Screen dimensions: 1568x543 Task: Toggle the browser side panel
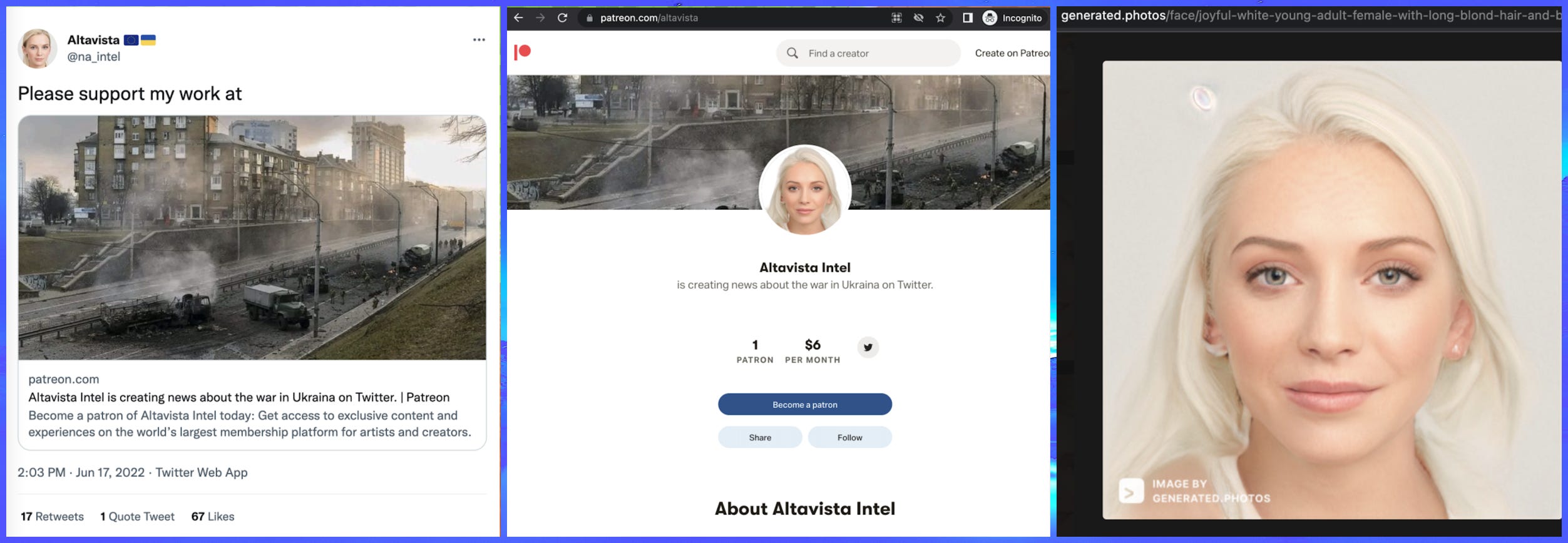point(967,18)
